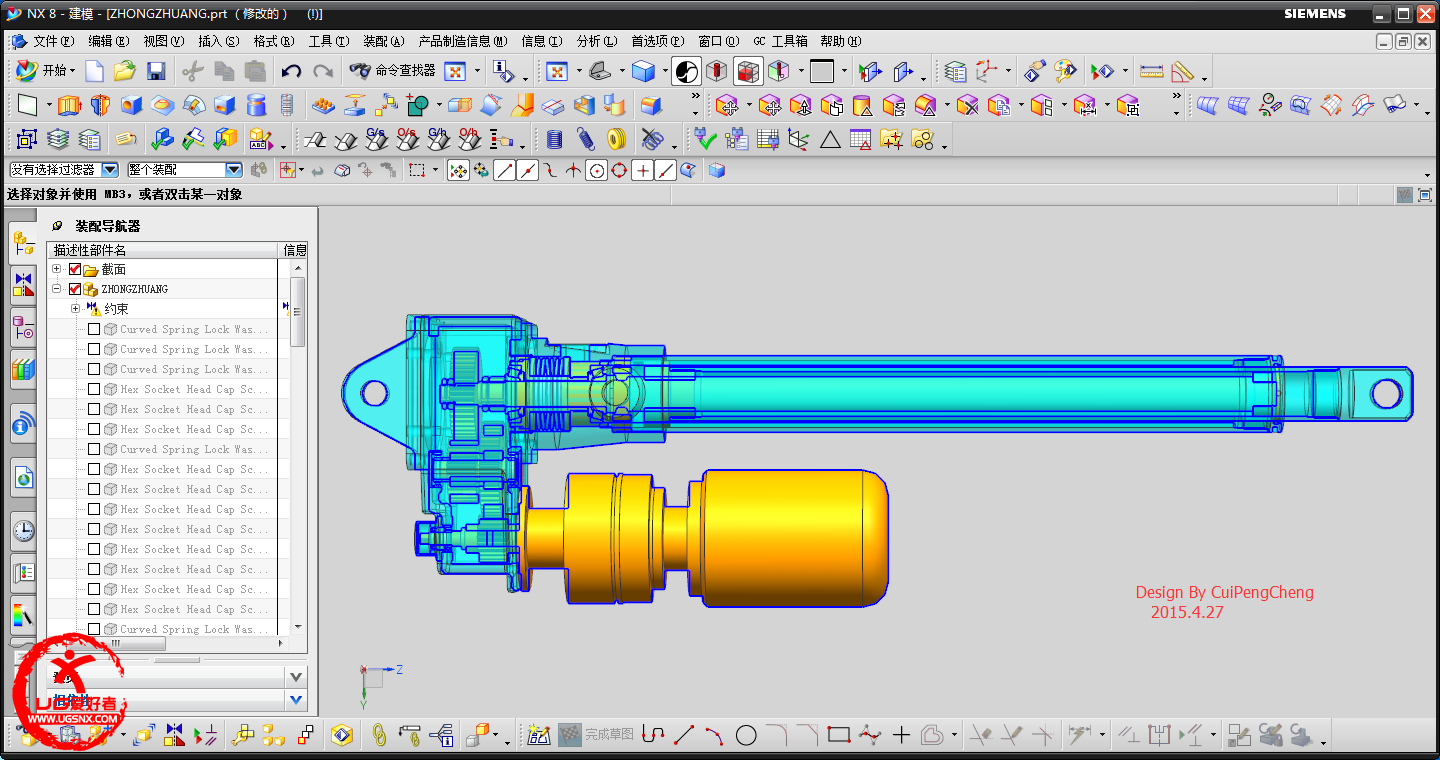Choose the Revolve feature icon

(x=99, y=105)
